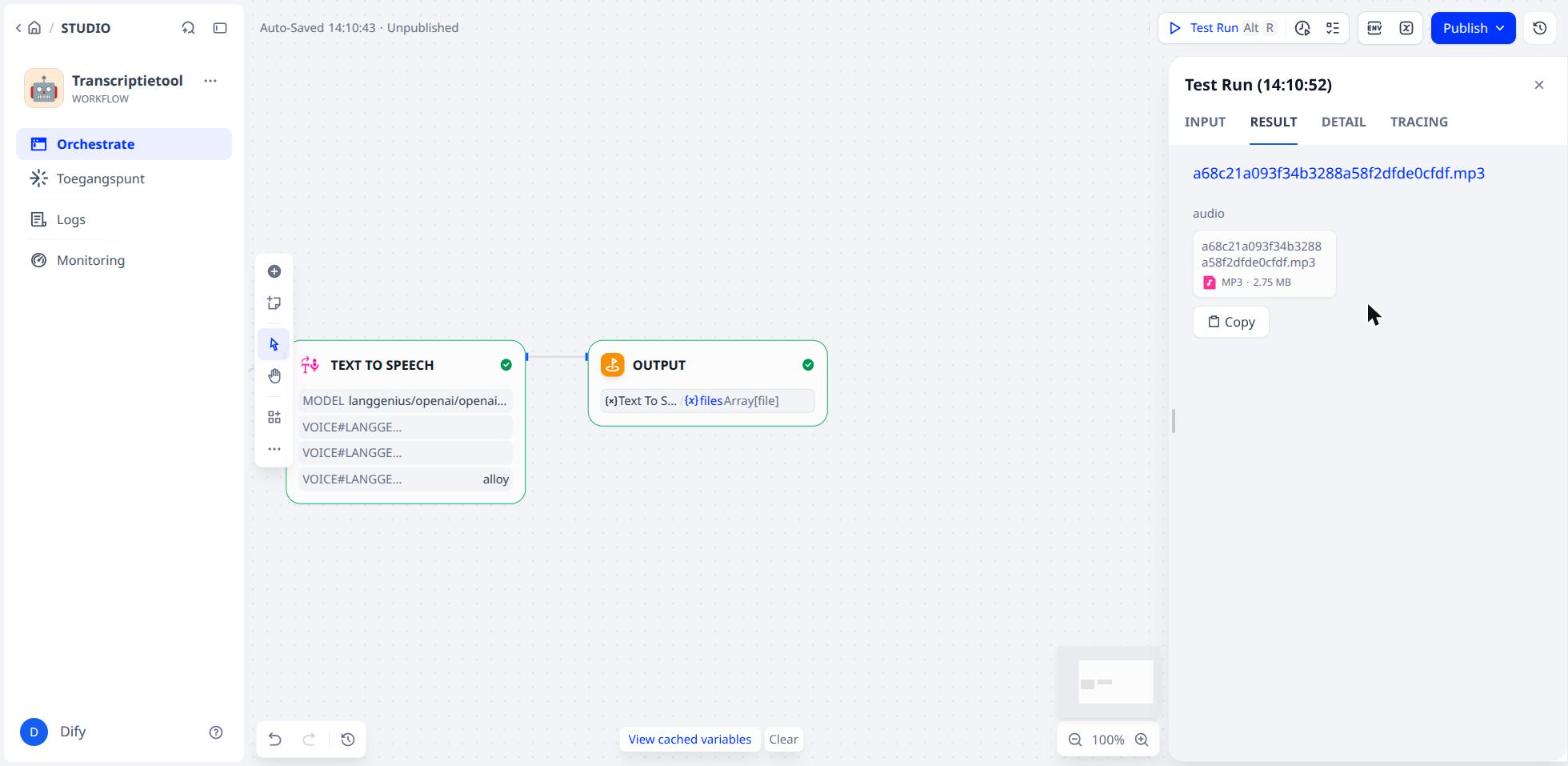Switch to the TRACING tab
Image resolution: width=1568 pixels, height=766 pixels.
1419,122
